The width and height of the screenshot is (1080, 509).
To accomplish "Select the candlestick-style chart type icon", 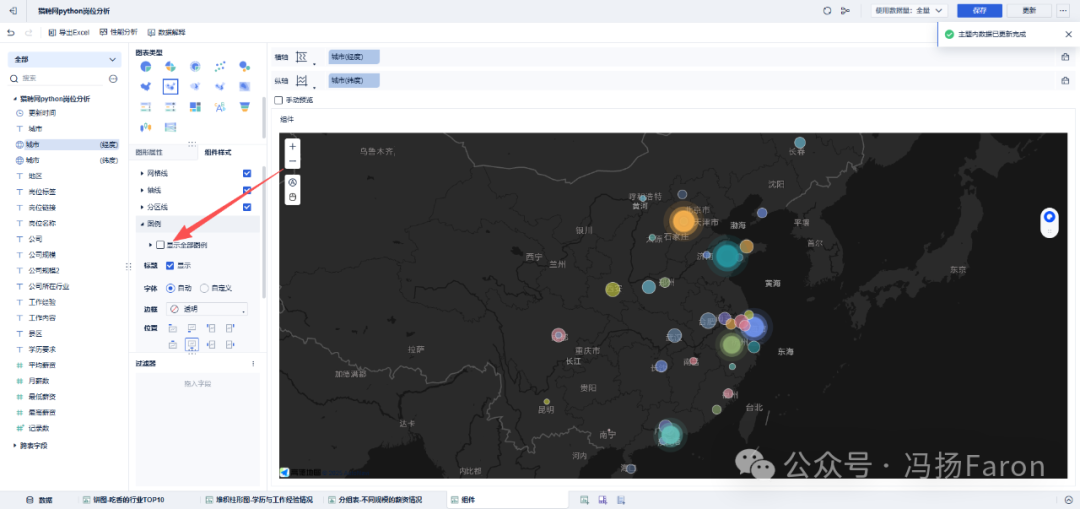I will tap(146, 127).
